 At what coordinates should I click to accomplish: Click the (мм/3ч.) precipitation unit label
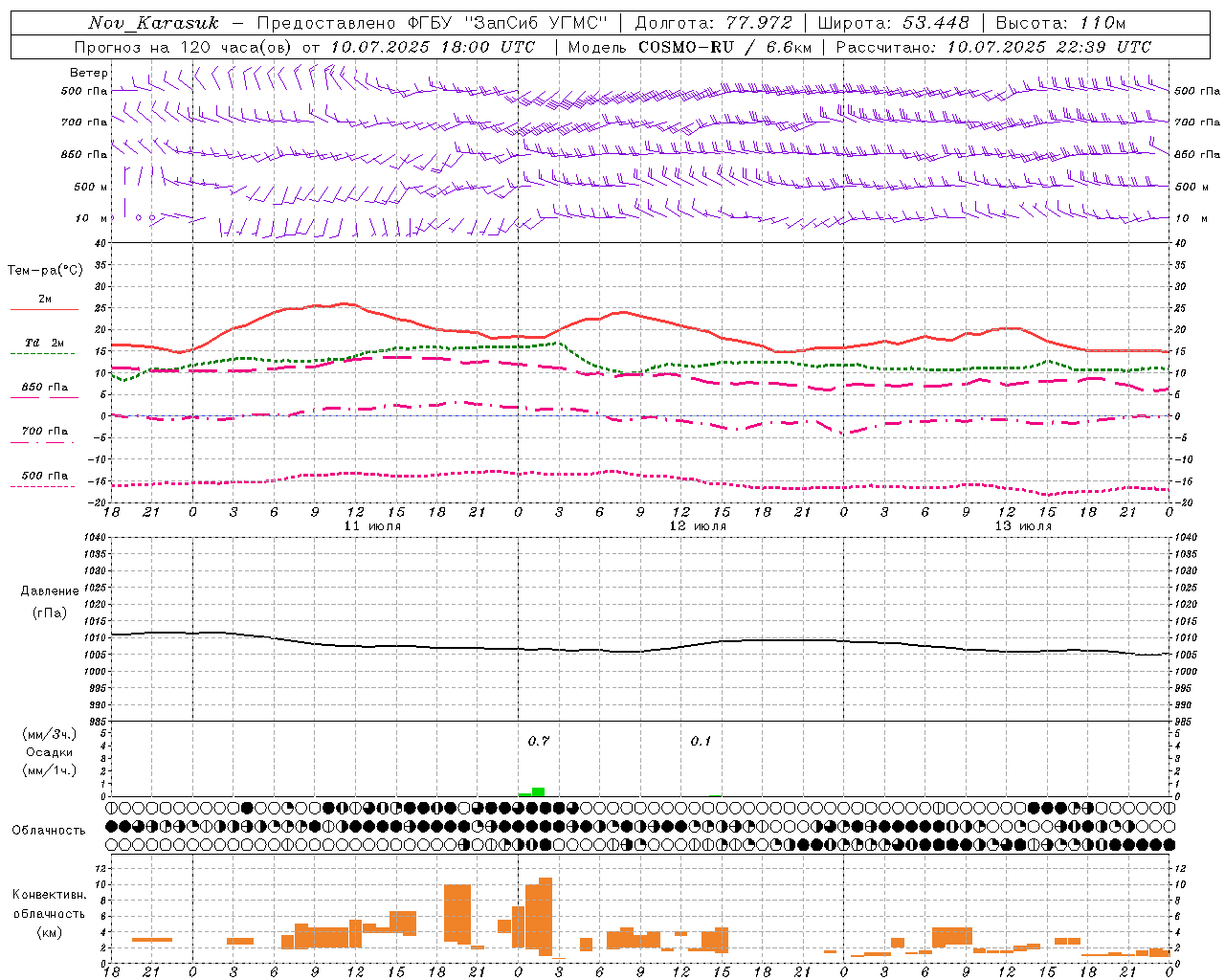tap(50, 734)
